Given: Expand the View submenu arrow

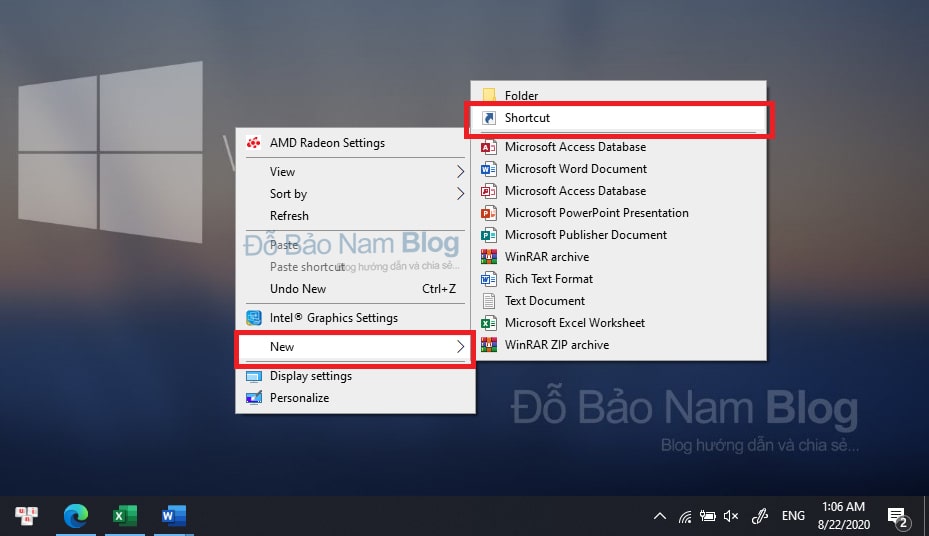Looking at the screenshot, I should tap(460, 172).
